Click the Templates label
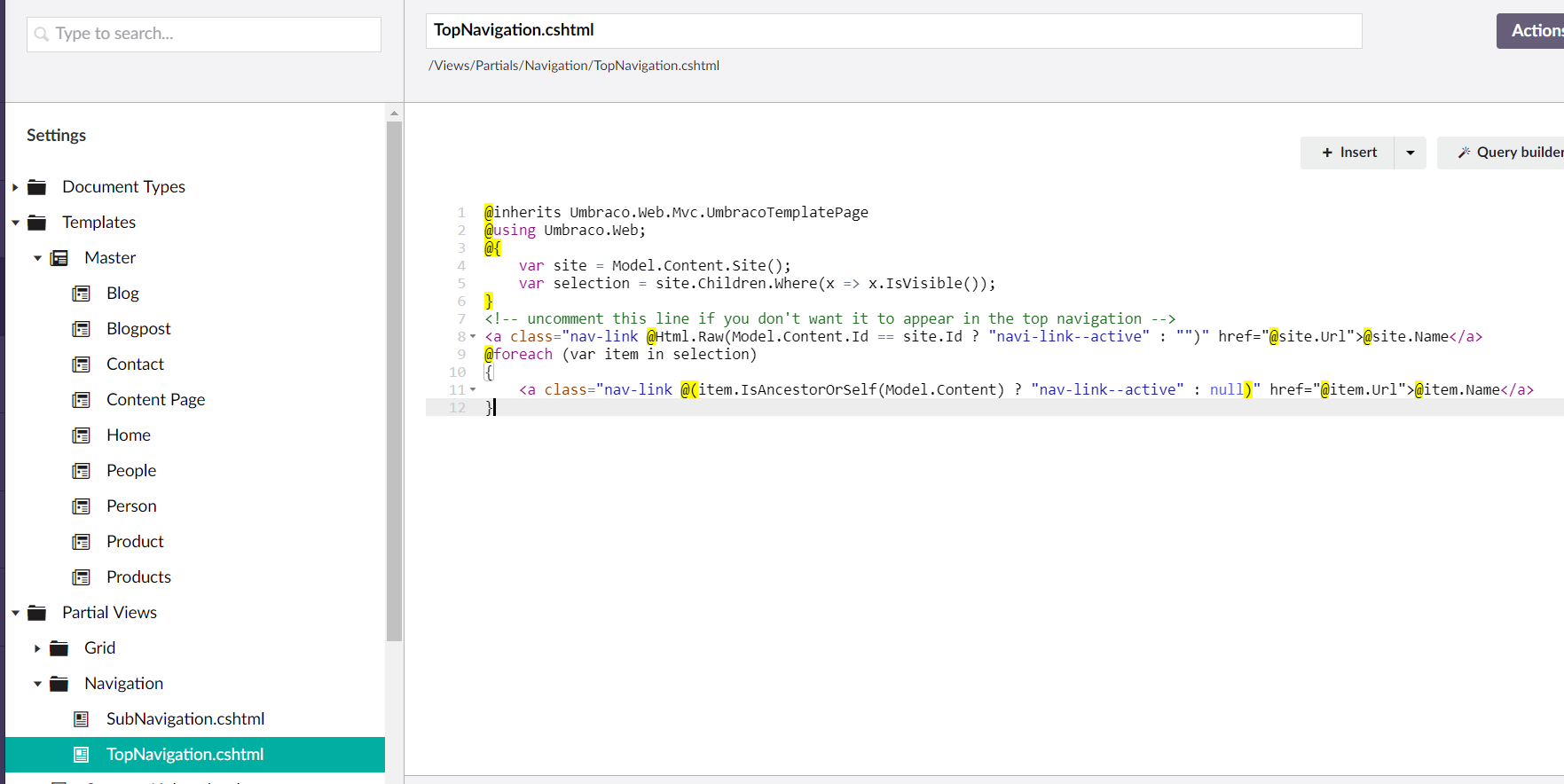 click(98, 223)
